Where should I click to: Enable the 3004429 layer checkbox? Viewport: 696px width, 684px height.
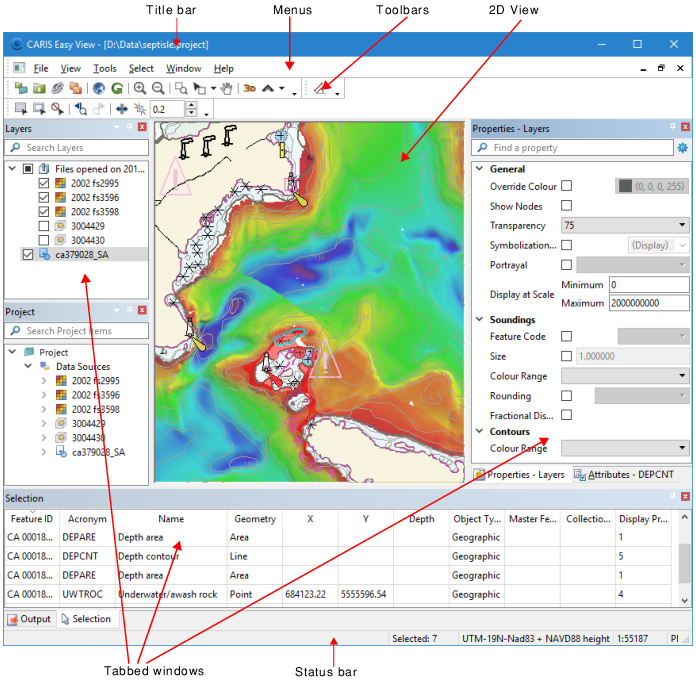tap(43, 226)
